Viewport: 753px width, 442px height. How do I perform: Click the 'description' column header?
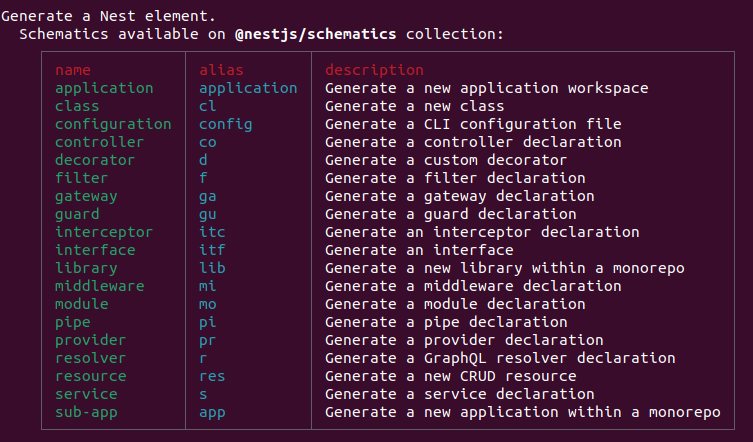click(x=374, y=70)
